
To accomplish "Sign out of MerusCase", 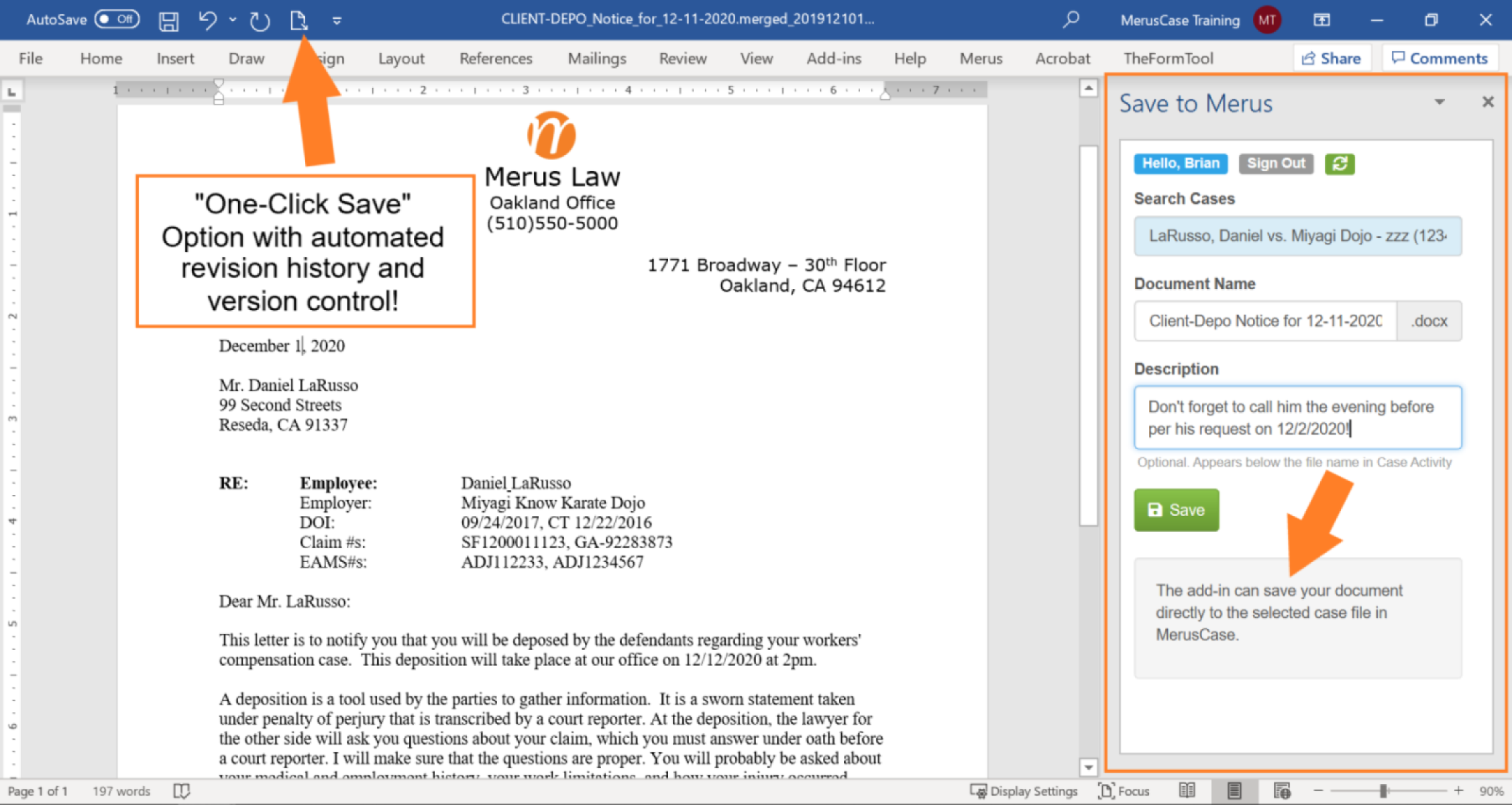I will click(1275, 164).
